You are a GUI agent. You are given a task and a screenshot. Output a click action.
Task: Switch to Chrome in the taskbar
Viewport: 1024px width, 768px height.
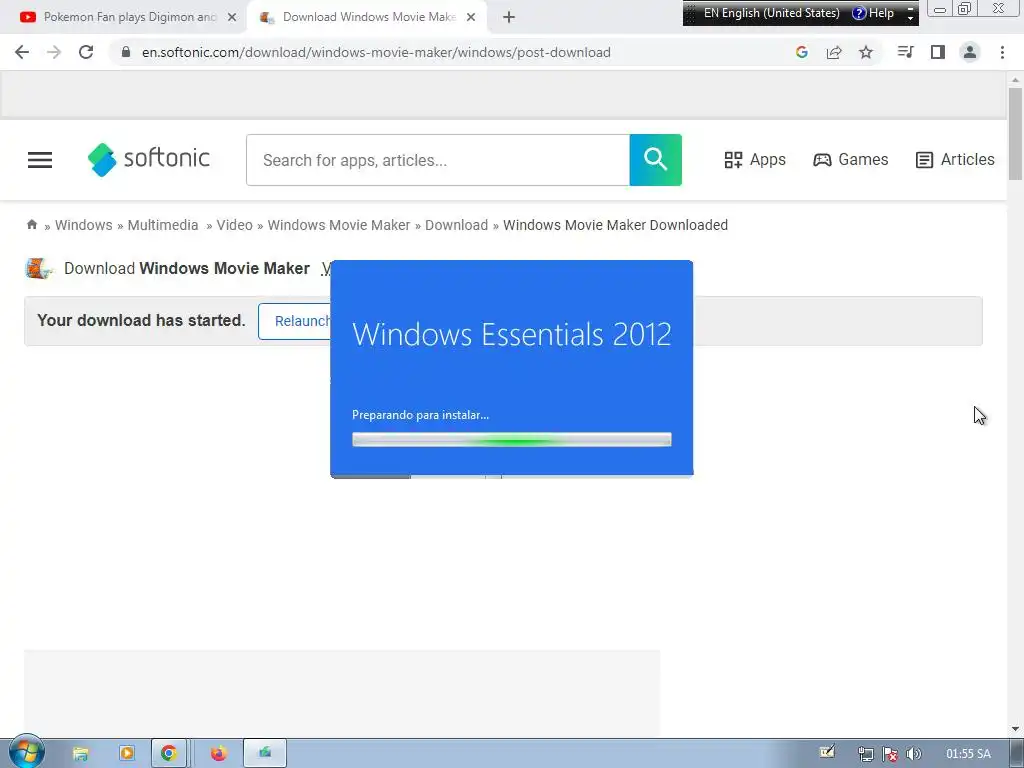pyautogui.click(x=169, y=754)
